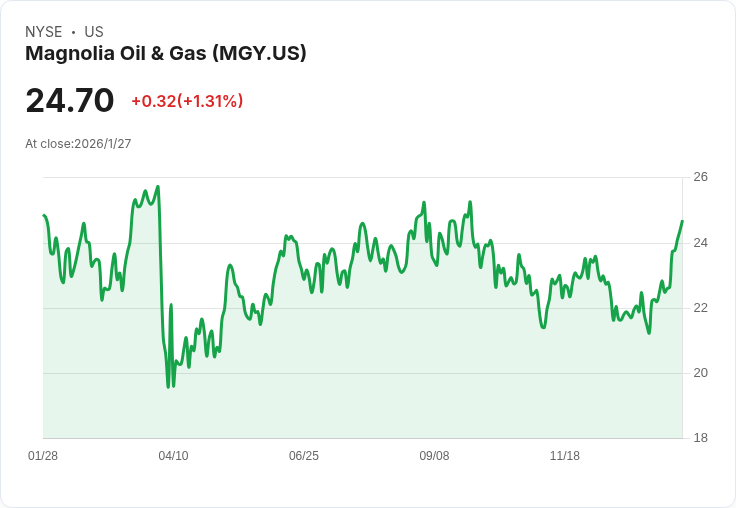Click the 18 y-axis price label
The width and height of the screenshot is (736, 508).
tap(701, 438)
